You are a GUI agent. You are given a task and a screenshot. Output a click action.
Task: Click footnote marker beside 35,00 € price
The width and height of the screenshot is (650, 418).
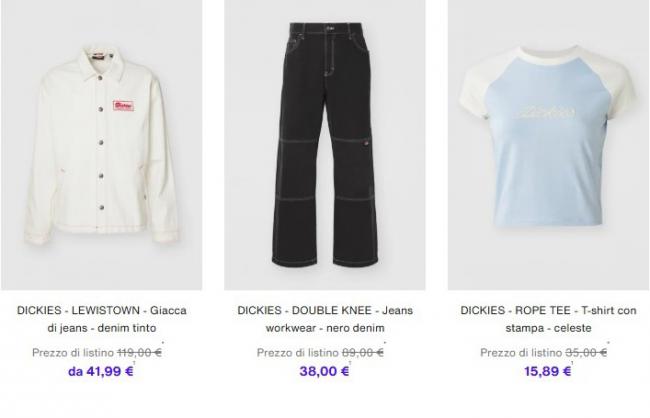(609, 343)
